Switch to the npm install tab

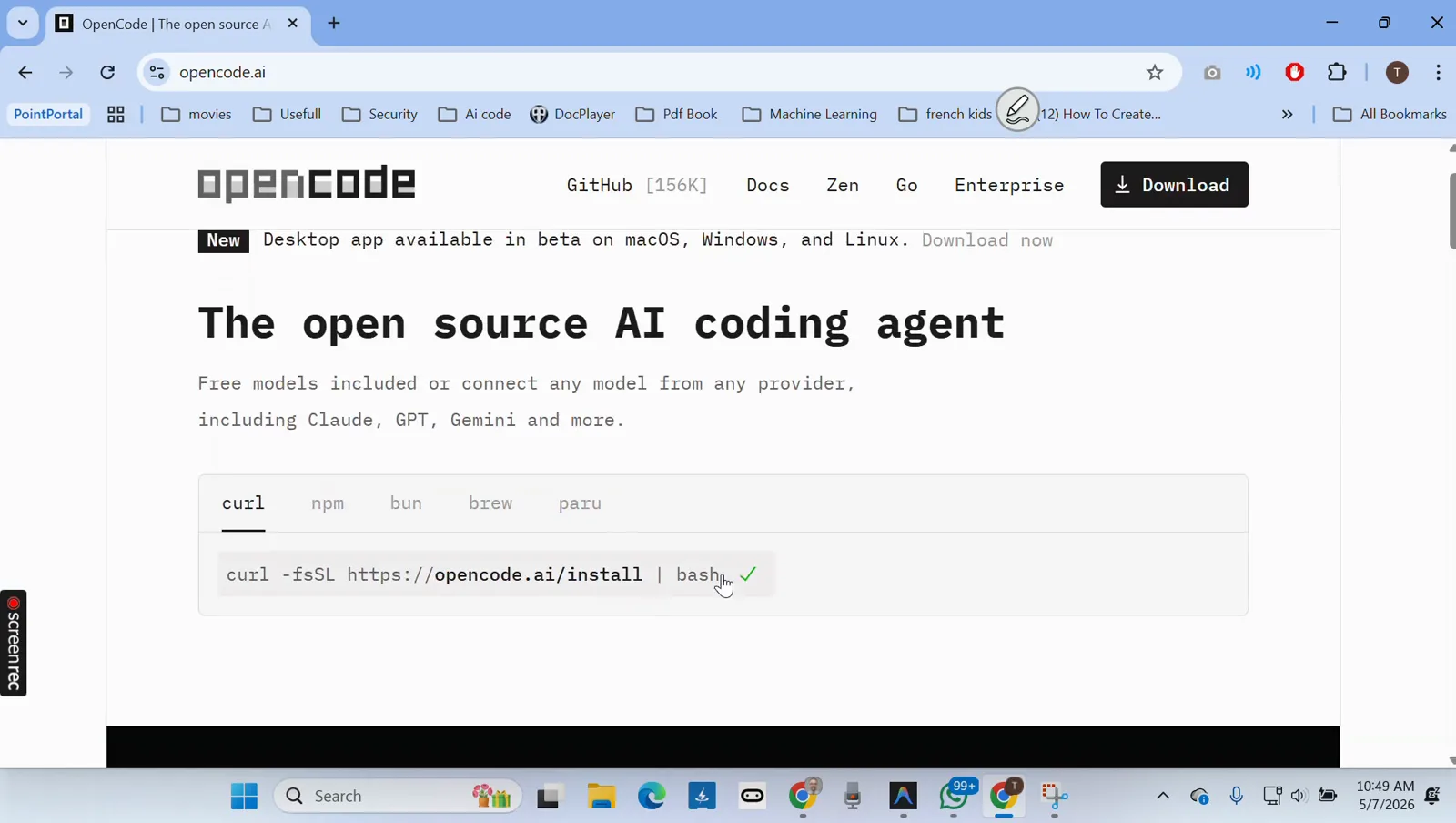[328, 503]
